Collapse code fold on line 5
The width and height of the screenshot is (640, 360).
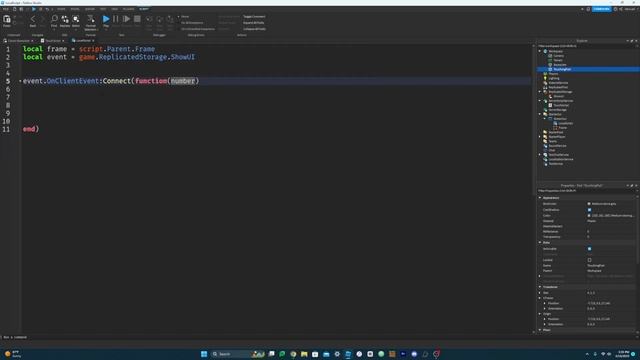[x=20, y=81]
